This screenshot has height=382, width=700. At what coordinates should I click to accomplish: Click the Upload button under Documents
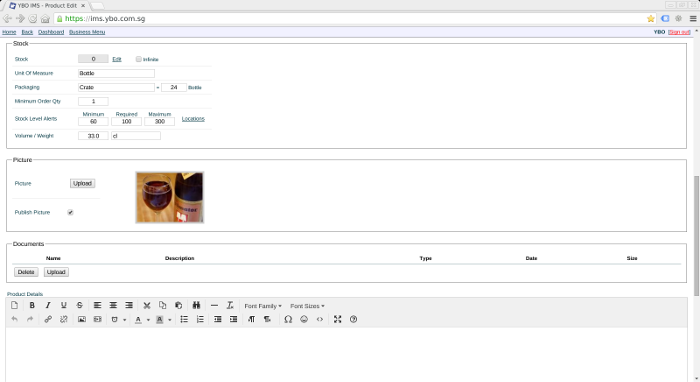[56, 272]
